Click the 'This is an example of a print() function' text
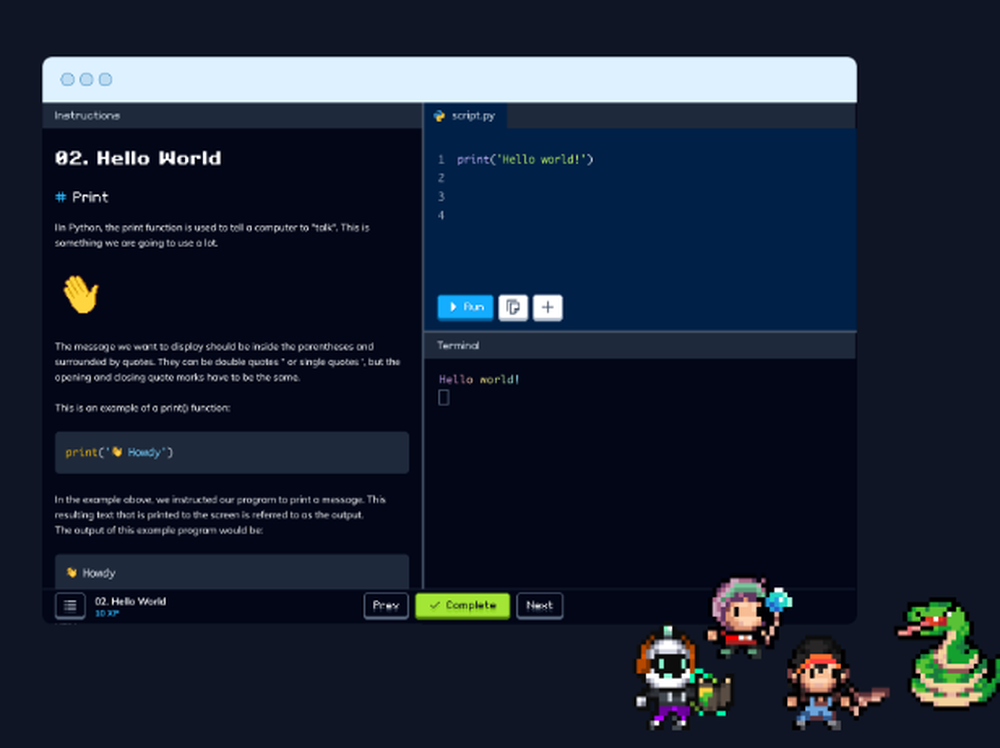The width and height of the screenshot is (1000, 748). coord(142,408)
